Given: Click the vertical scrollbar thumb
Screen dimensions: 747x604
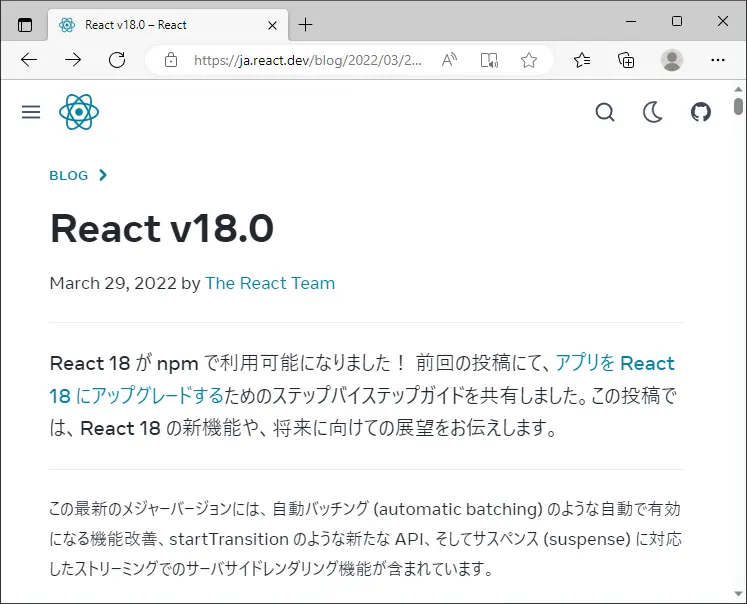Looking at the screenshot, I should (738, 106).
